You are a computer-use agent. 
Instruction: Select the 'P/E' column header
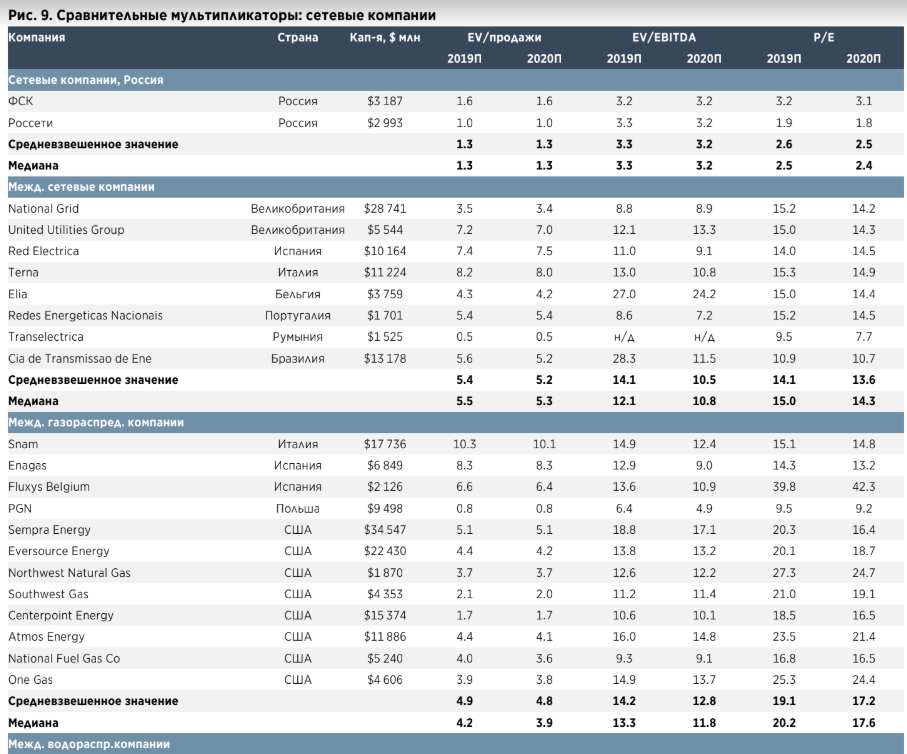[x=824, y=38]
